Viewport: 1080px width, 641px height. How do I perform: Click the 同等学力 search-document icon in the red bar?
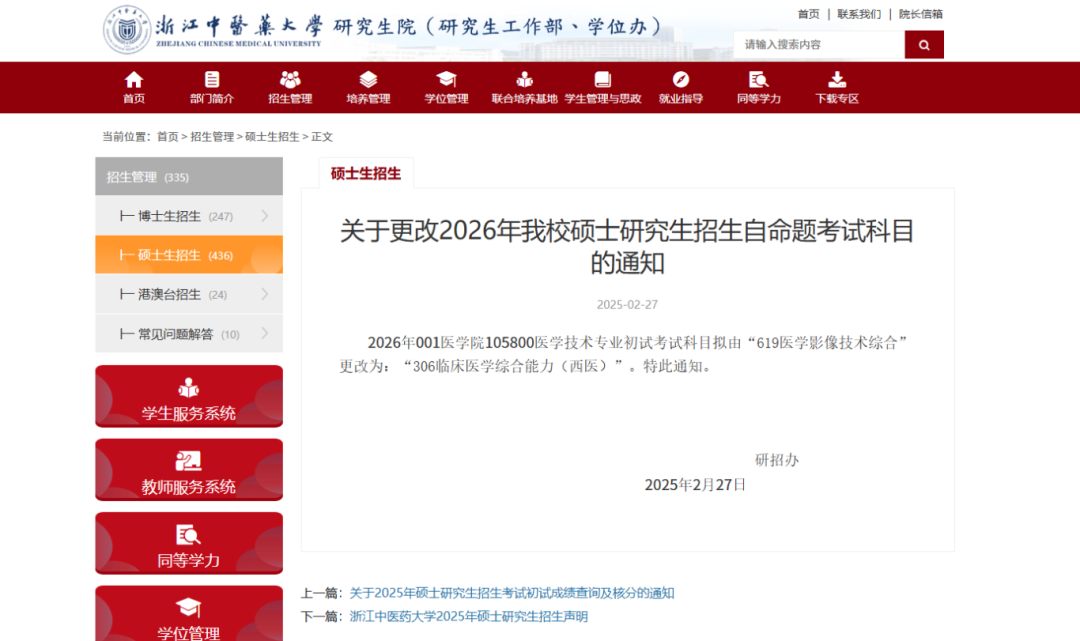pyautogui.click(x=758, y=79)
